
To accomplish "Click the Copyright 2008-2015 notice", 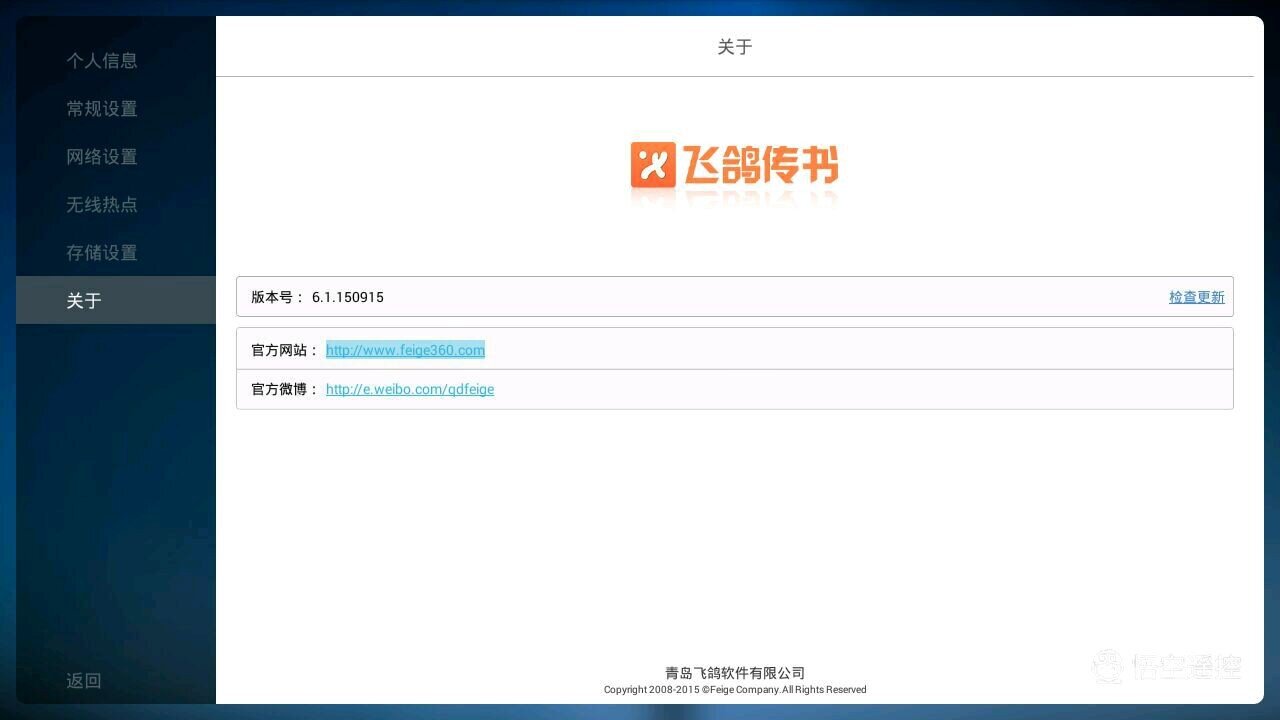I will point(735,690).
